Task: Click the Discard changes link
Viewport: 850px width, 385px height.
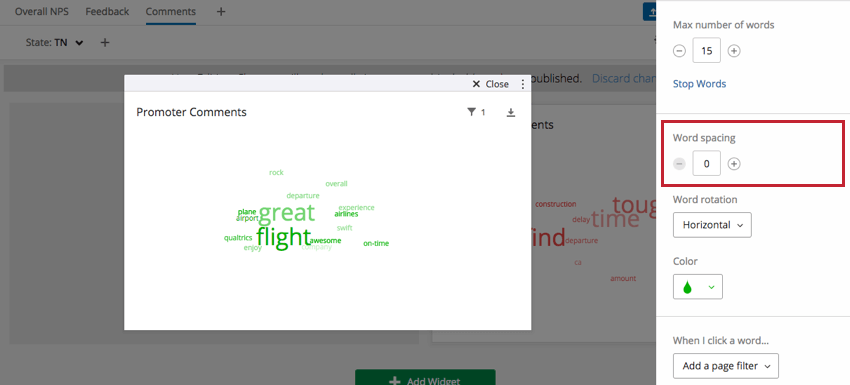Action: 624,79
